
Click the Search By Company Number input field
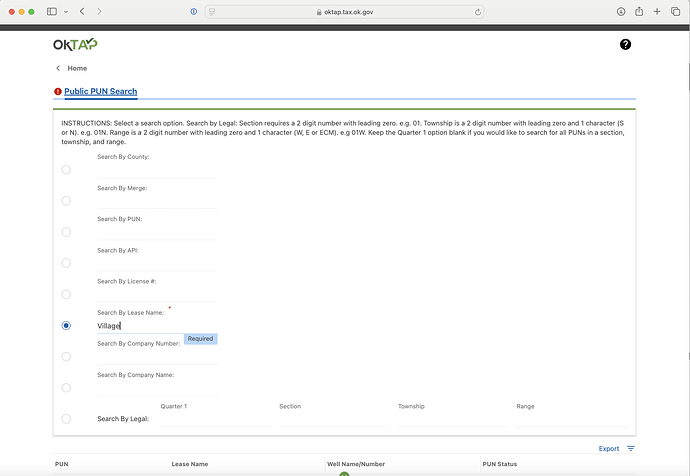pos(158,357)
